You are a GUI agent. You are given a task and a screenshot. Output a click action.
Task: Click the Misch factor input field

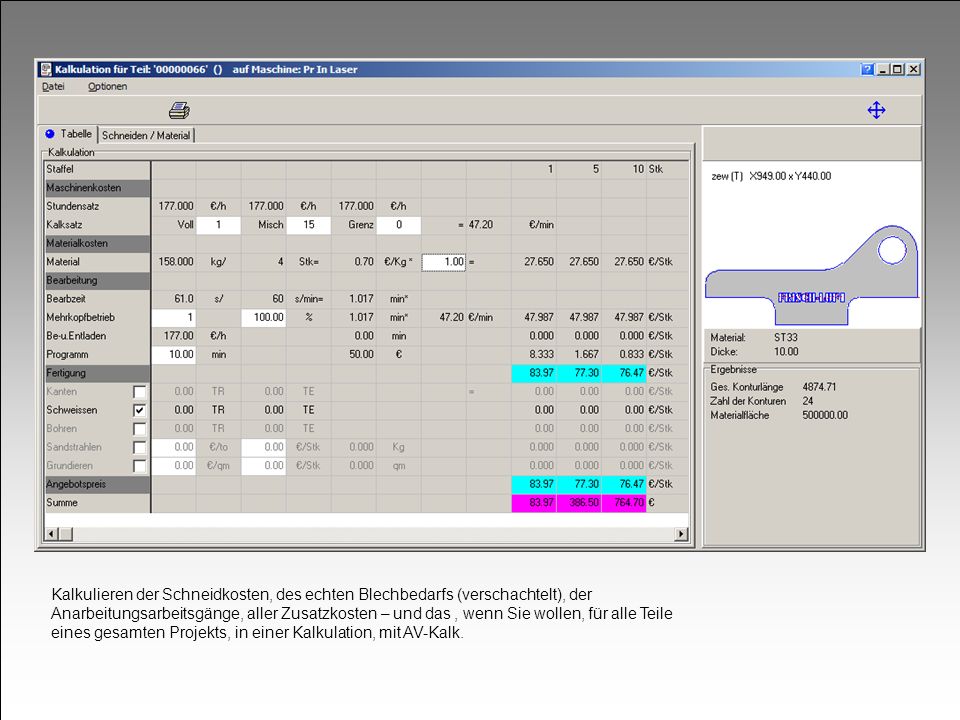coord(309,225)
